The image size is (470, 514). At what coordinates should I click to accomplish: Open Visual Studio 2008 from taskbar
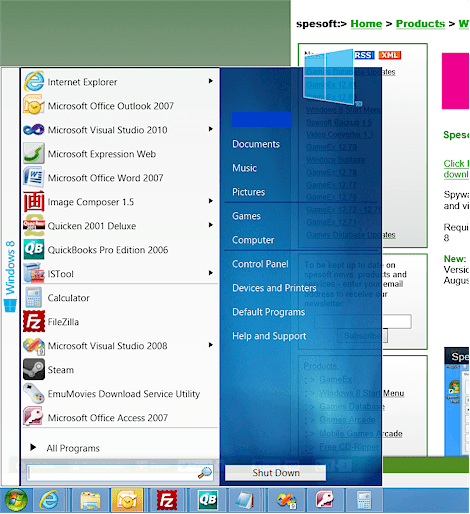[286, 501]
